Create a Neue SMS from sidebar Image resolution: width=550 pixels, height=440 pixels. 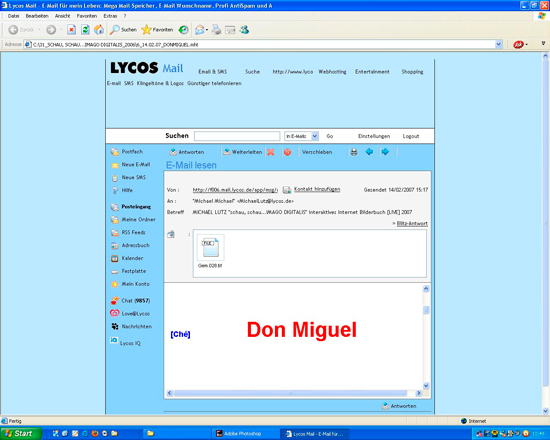pyautogui.click(x=128, y=178)
